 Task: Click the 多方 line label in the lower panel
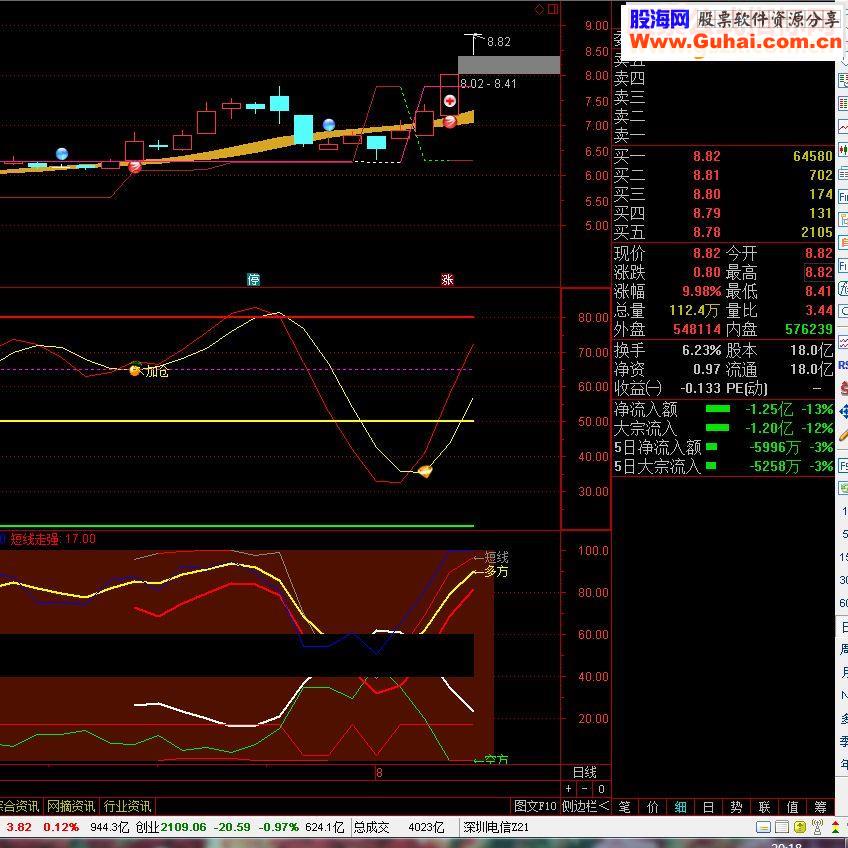click(496, 571)
